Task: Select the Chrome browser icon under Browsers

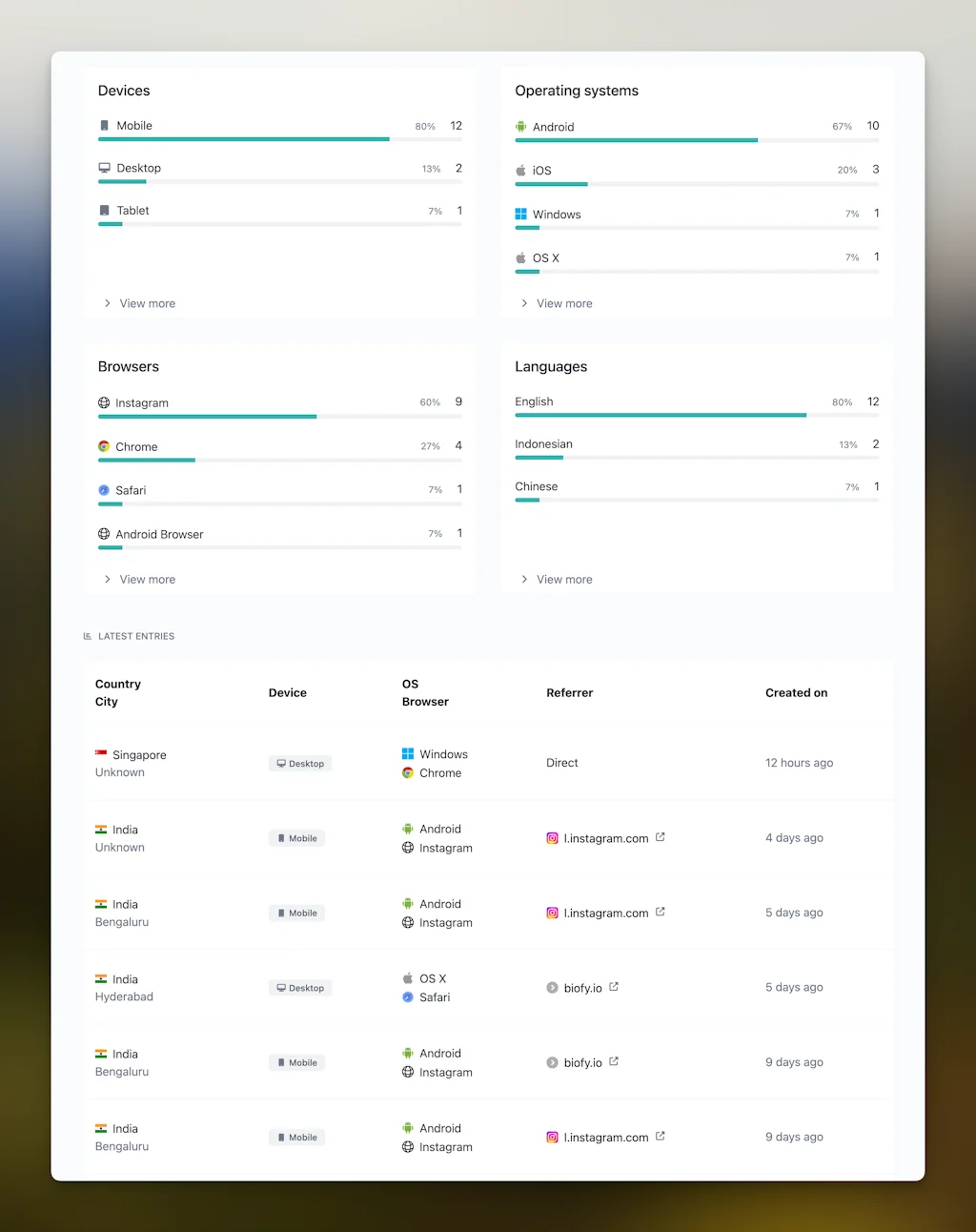Action: point(104,446)
